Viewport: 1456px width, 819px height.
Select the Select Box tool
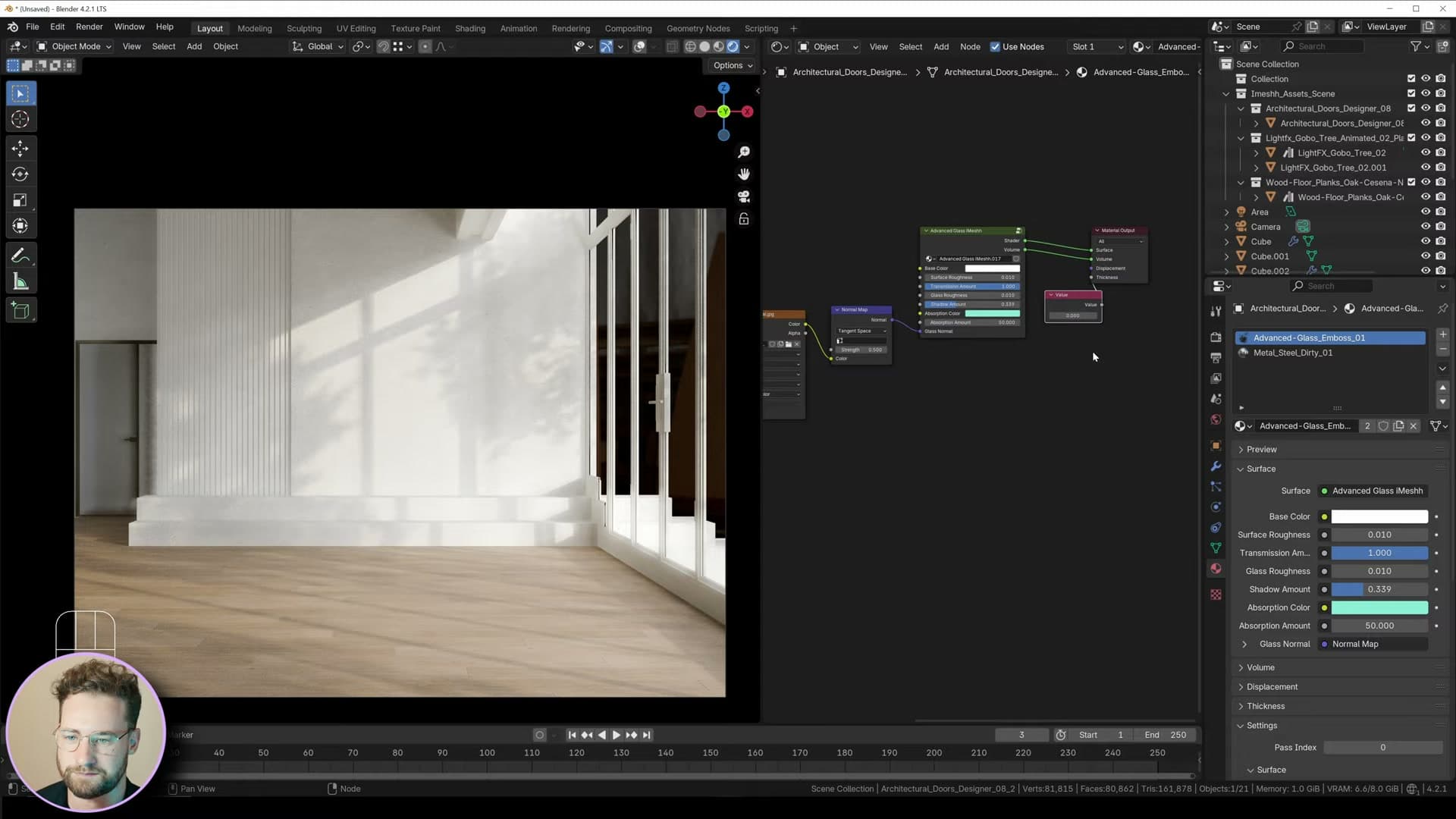coord(20,93)
